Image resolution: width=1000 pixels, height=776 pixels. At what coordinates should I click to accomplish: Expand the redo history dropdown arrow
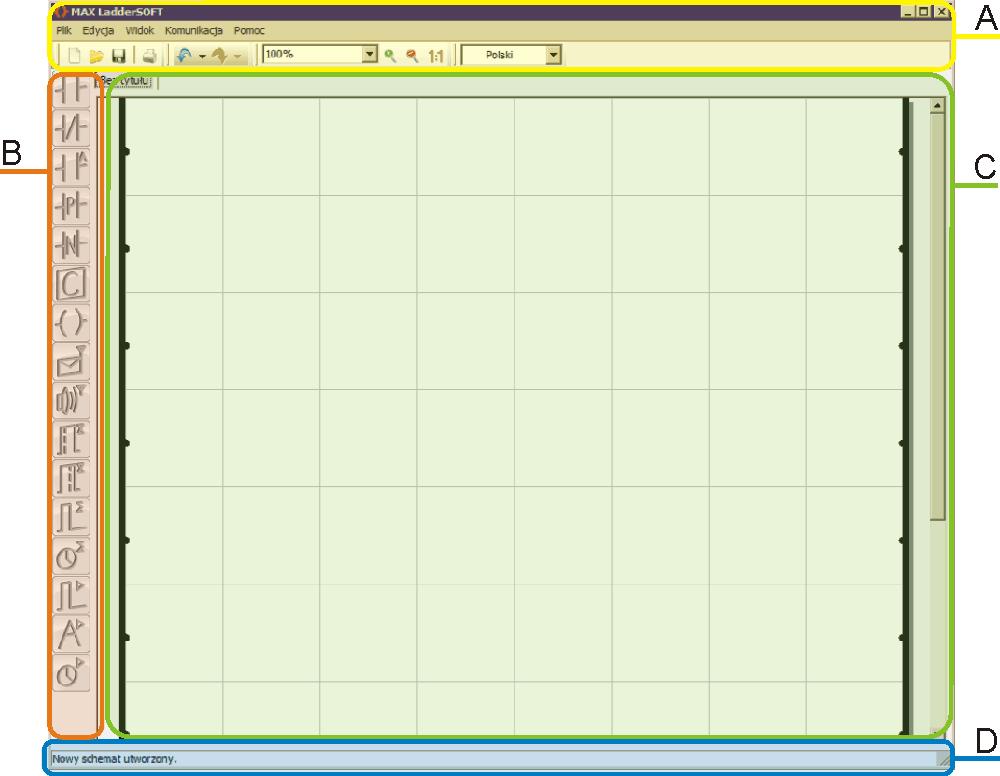[x=237, y=57]
